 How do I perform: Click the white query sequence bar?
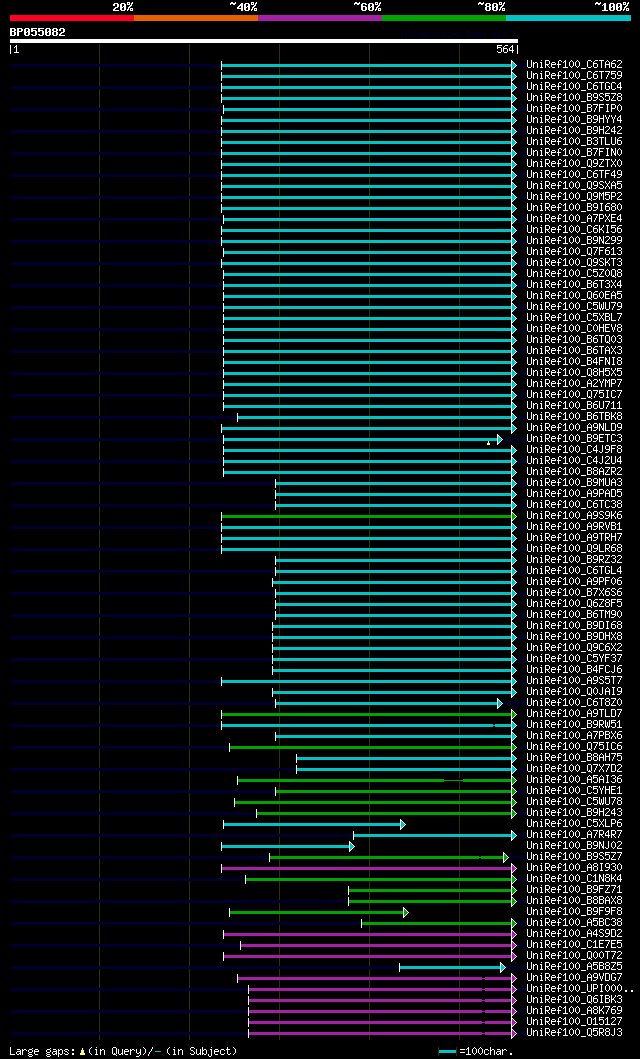click(x=263, y=41)
